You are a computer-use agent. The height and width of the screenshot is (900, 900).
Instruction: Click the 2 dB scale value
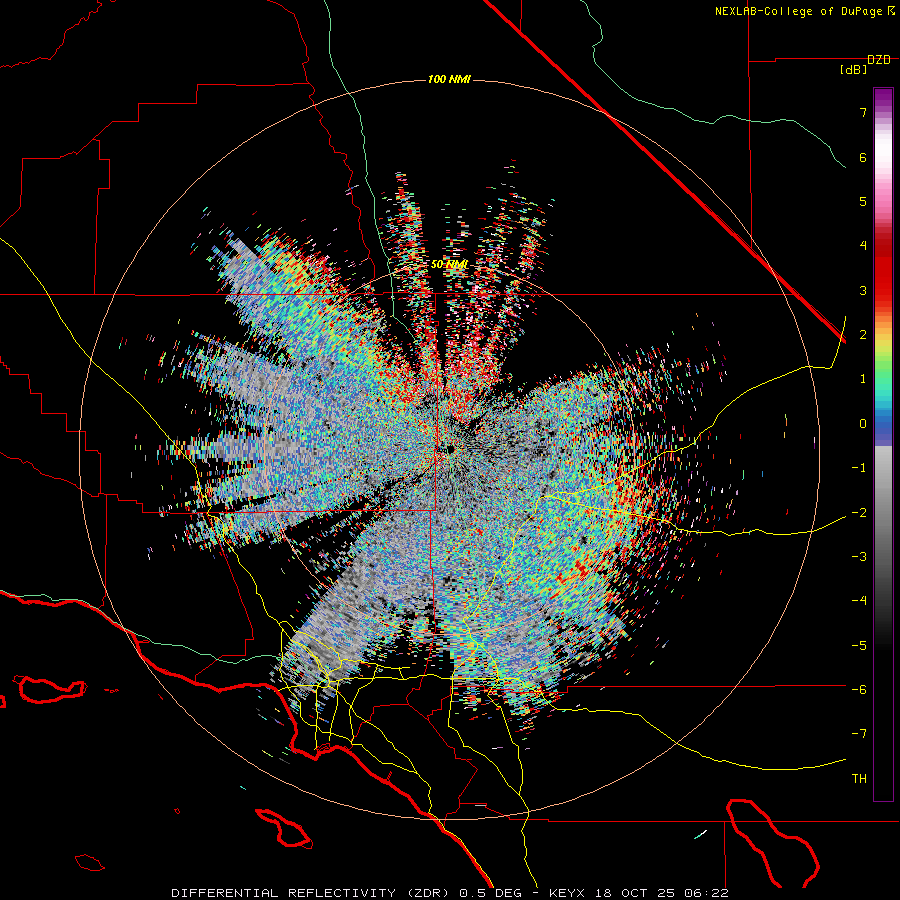[863, 335]
